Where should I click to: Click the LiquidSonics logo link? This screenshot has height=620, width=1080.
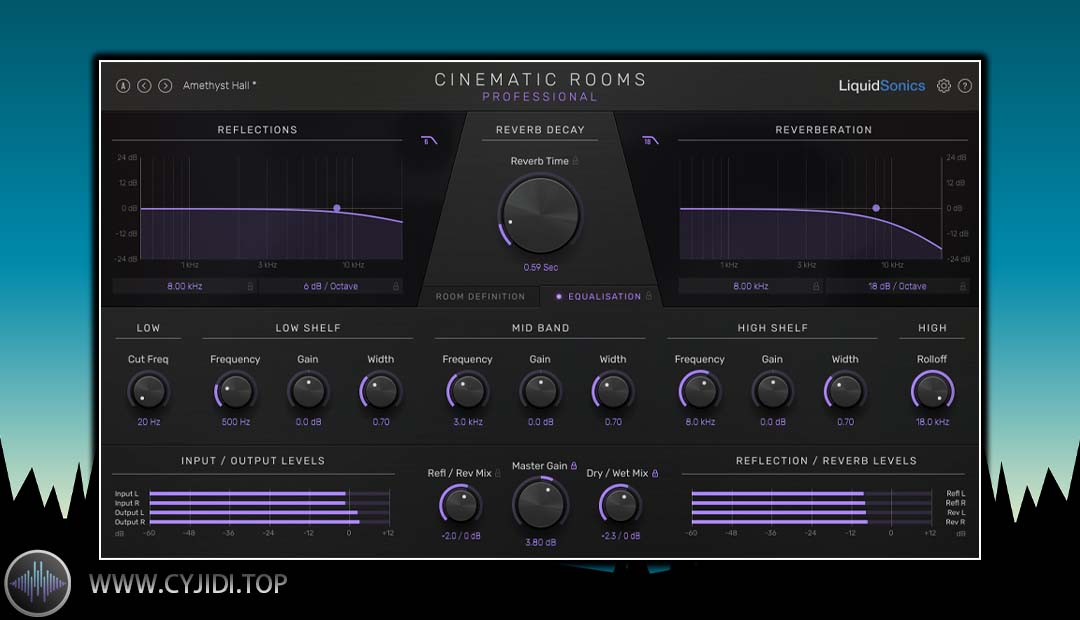(x=881, y=86)
